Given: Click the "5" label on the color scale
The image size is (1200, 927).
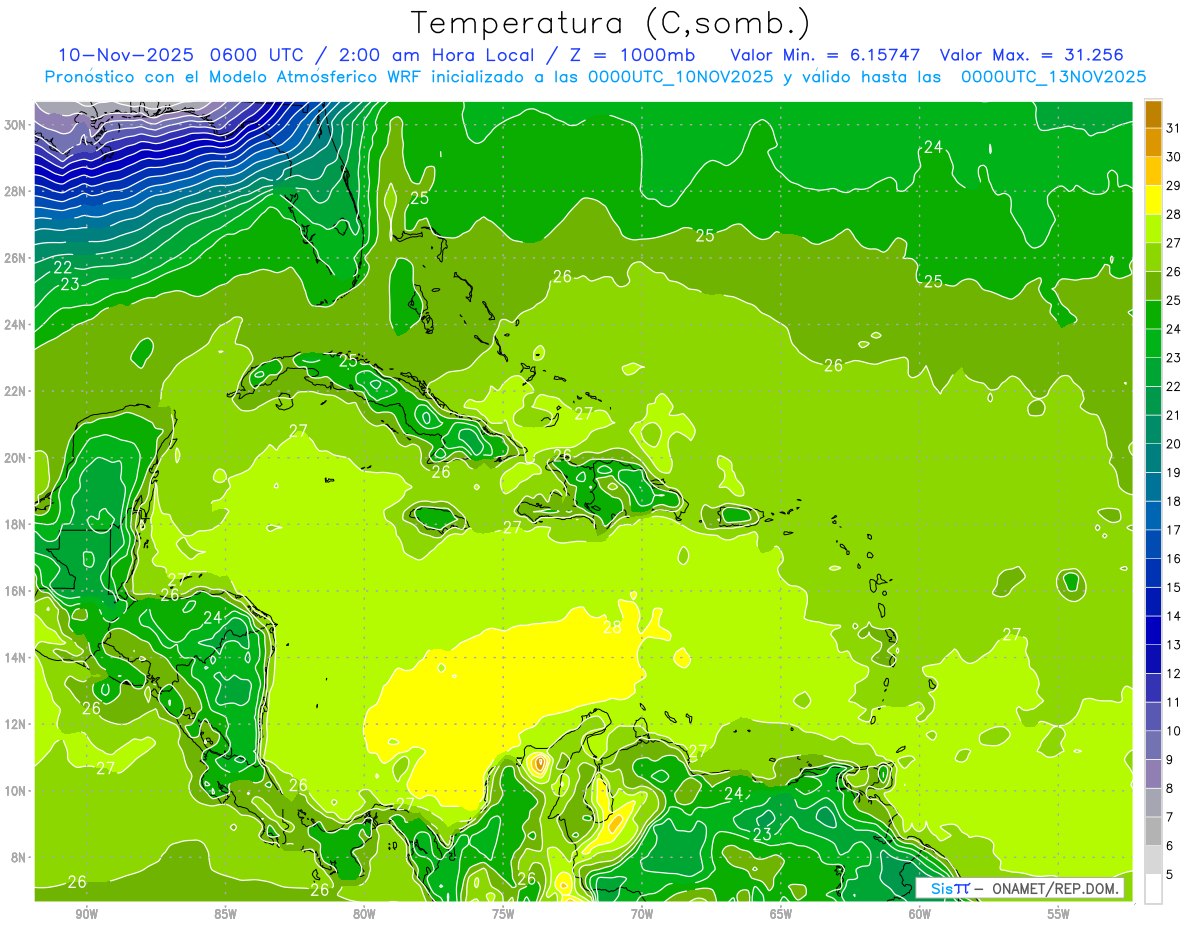Looking at the screenshot, I should pos(1170,874).
